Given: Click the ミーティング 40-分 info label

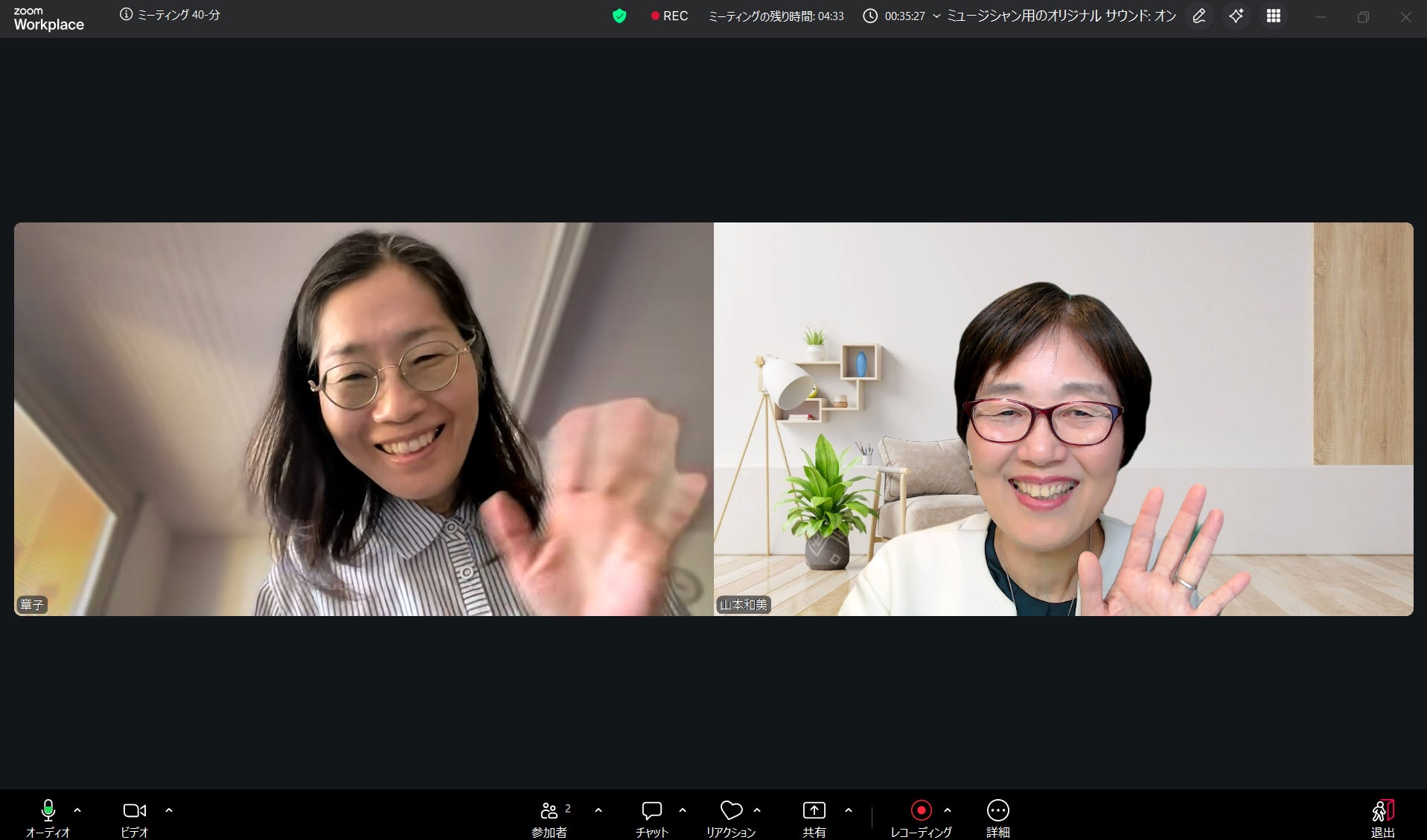Looking at the screenshot, I should click(x=170, y=15).
